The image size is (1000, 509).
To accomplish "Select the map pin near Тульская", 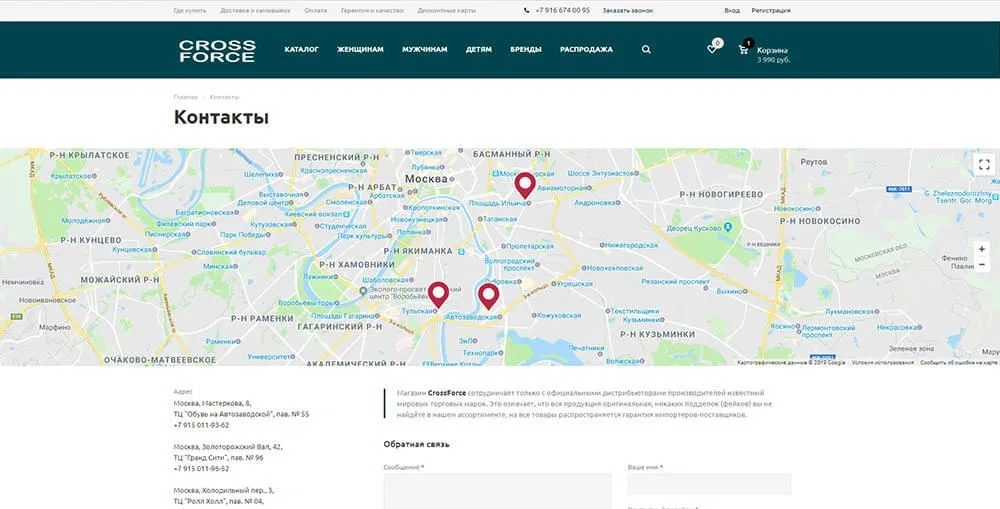I will (438, 294).
